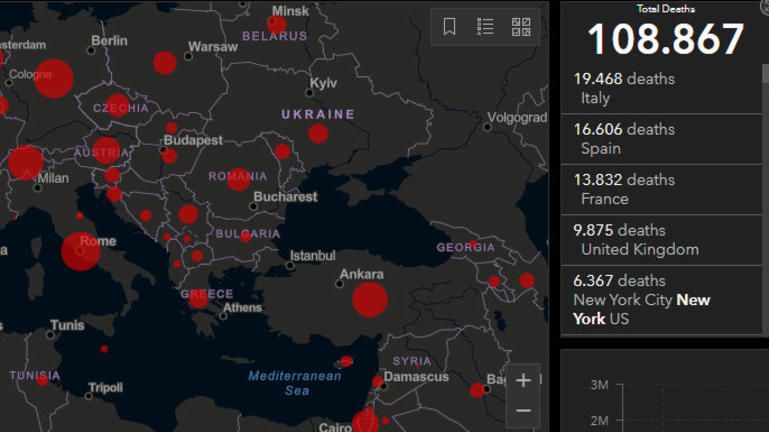Open the bookmarks icon on the map

450,27
